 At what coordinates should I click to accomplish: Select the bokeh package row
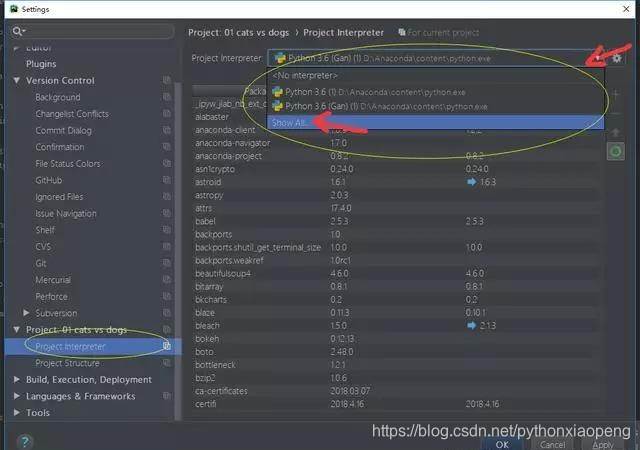(396, 339)
